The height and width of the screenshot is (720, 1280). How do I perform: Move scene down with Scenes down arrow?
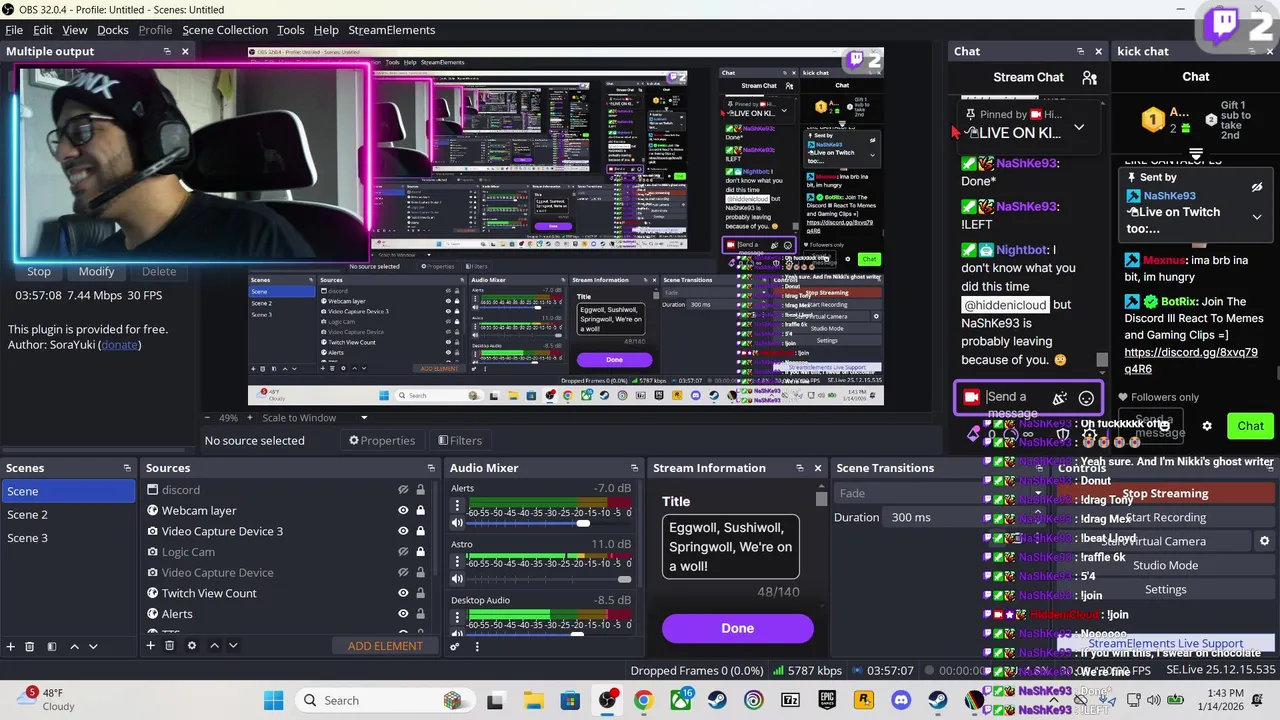[93, 646]
